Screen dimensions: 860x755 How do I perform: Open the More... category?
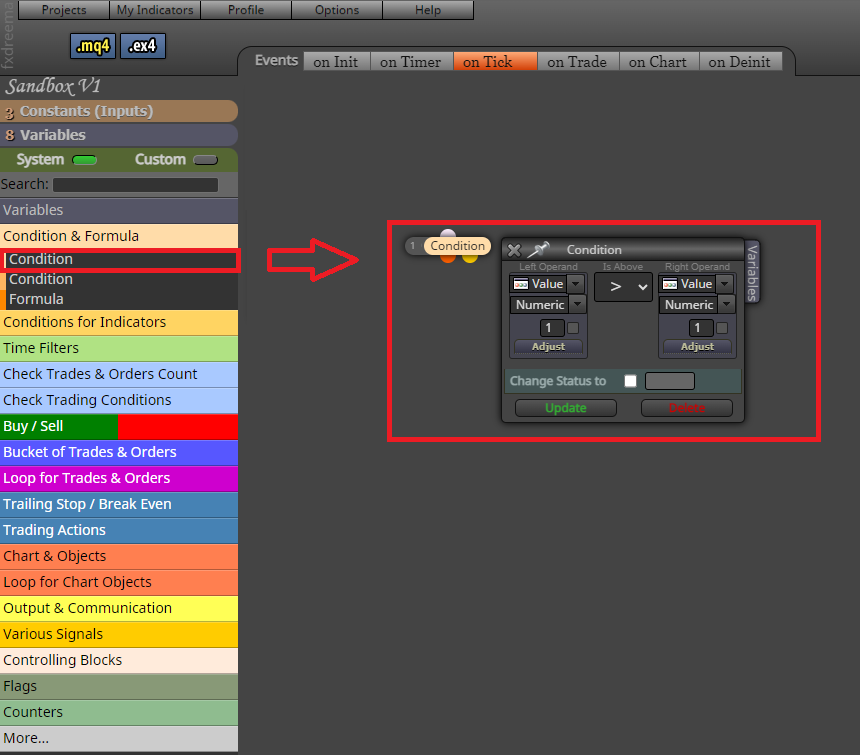click(119, 739)
